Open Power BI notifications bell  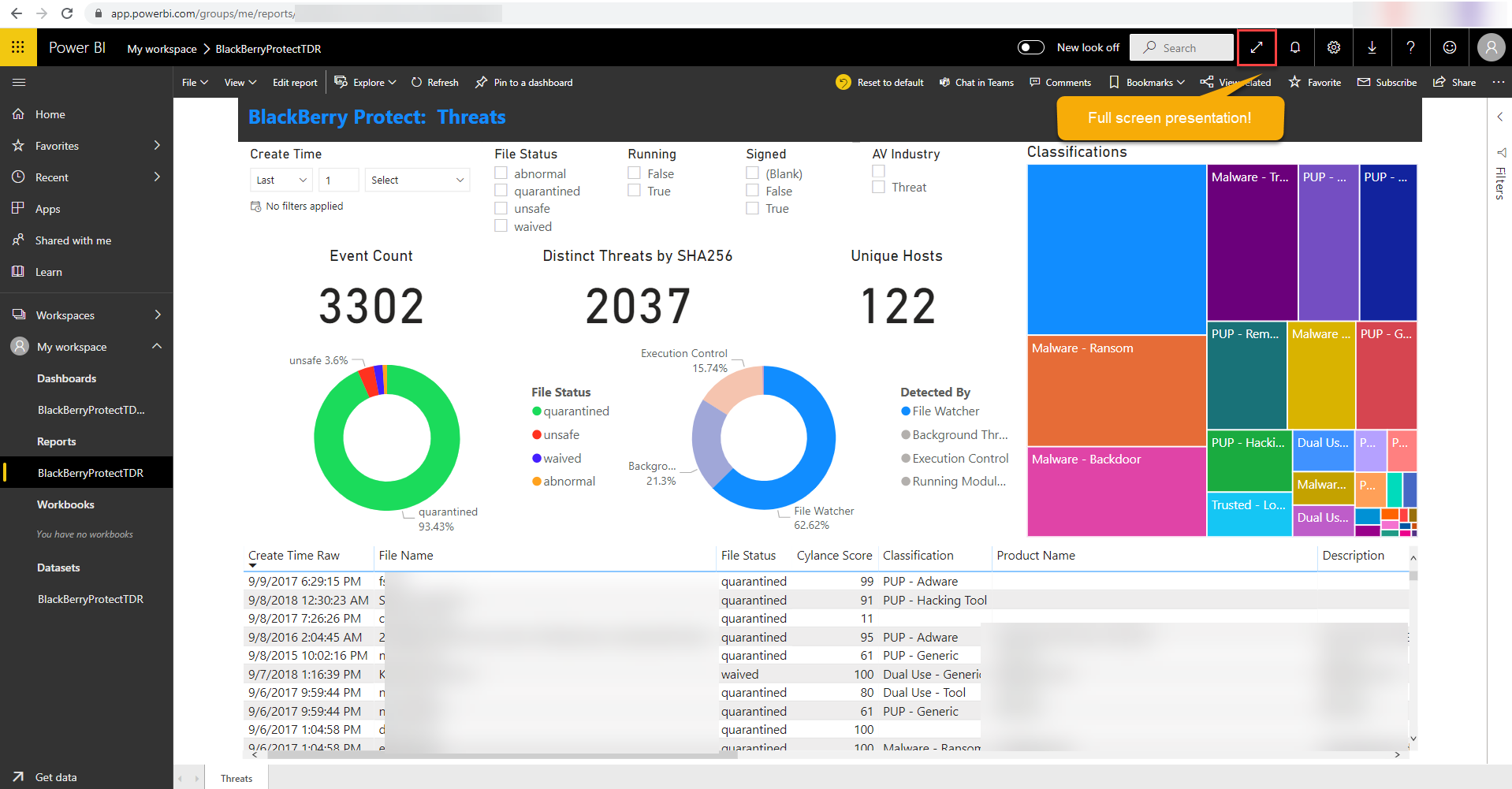pos(1294,47)
